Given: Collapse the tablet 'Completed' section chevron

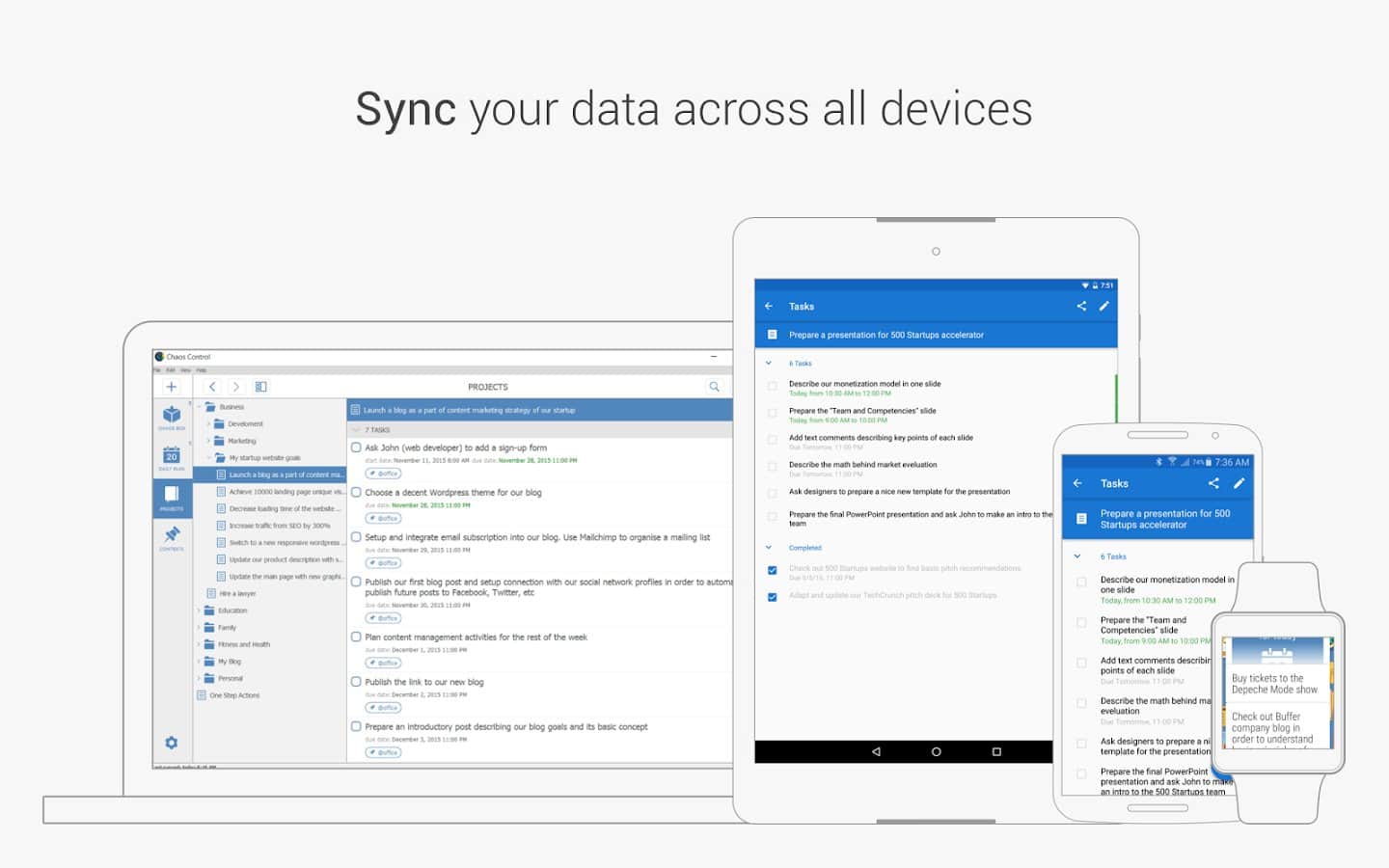Looking at the screenshot, I should point(769,548).
